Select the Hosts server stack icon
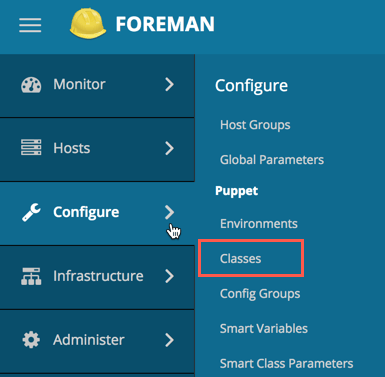 (31, 148)
